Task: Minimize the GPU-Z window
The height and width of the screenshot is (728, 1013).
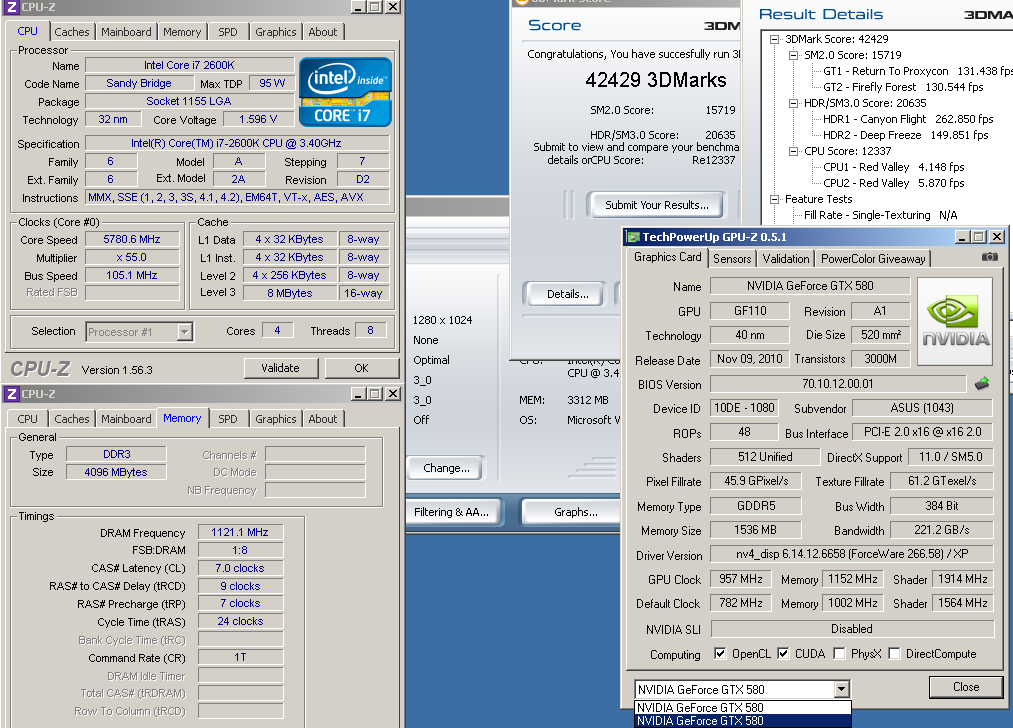Action: click(962, 237)
